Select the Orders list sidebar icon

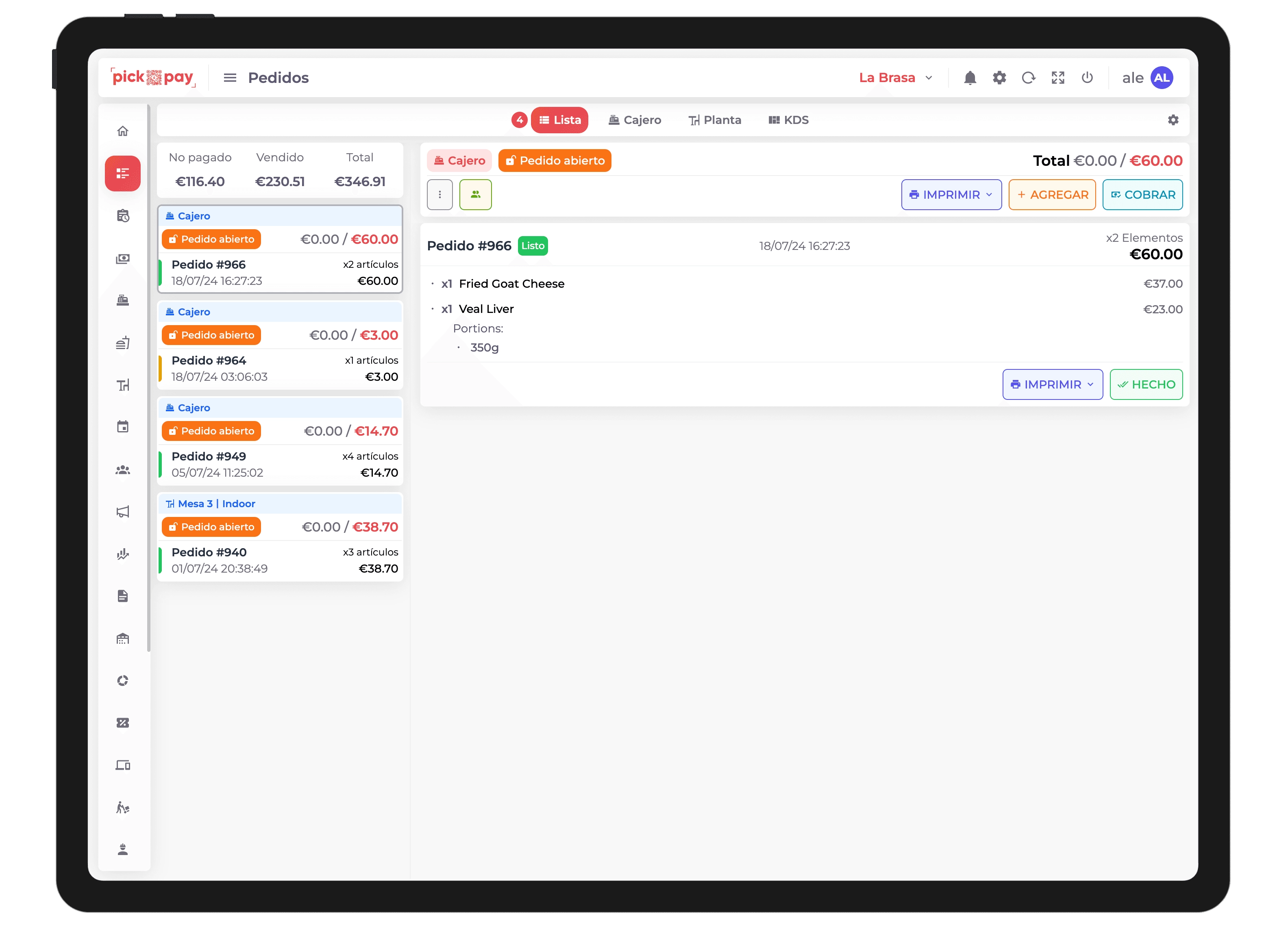point(123,173)
